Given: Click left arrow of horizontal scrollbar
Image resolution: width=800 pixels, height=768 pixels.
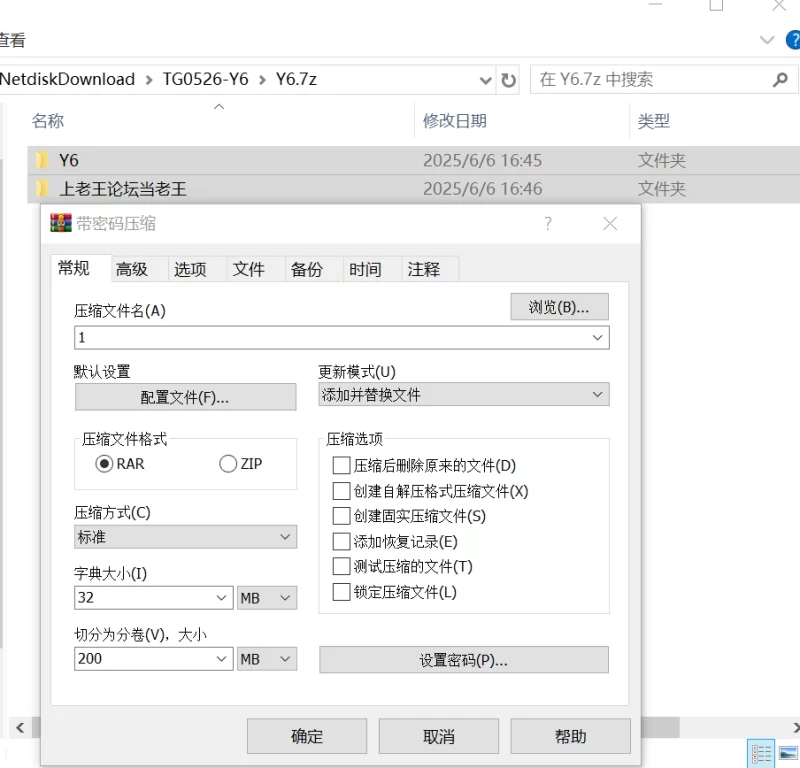Looking at the screenshot, I should [x=20, y=728].
